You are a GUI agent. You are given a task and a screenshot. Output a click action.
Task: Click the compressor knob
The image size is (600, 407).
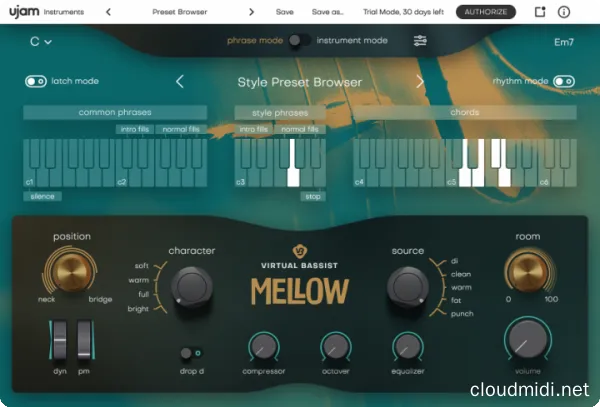[262, 347]
